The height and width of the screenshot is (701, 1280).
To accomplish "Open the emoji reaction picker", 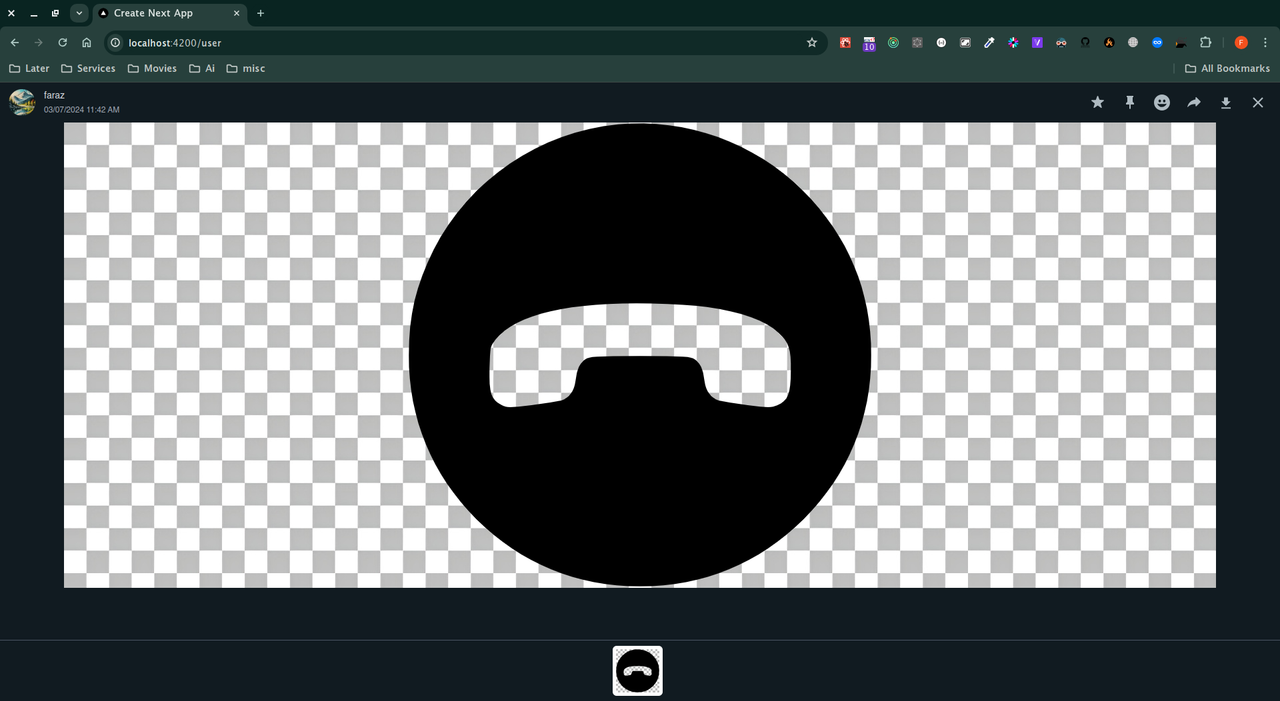I will click(x=1162, y=102).
